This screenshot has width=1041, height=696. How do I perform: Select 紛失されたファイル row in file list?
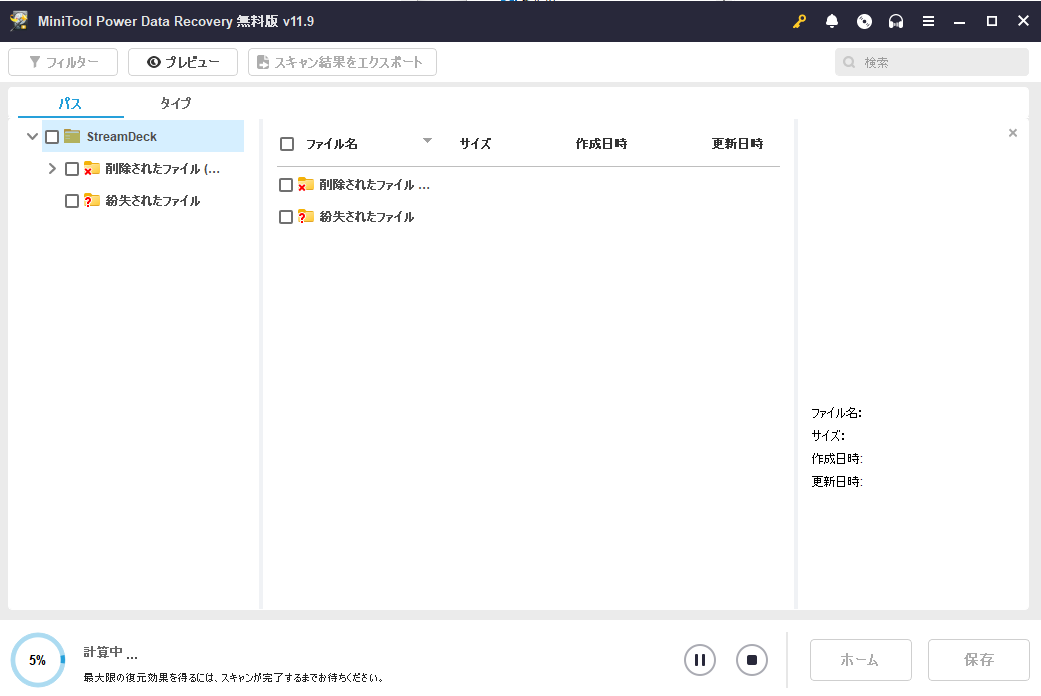(x=528, y=217)
